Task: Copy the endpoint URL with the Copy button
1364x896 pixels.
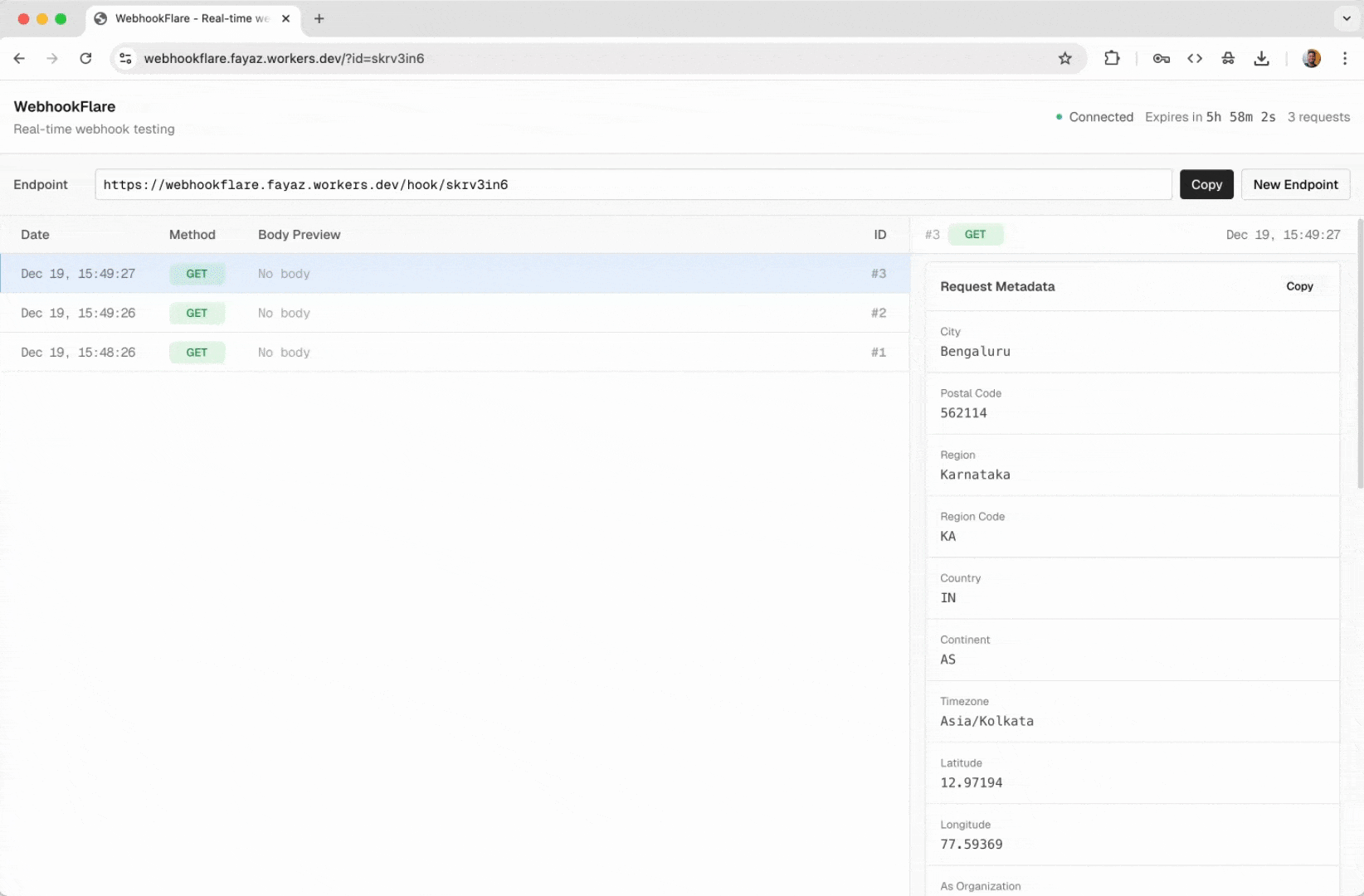Action: pyautogui.click(x=1206, y=184)
